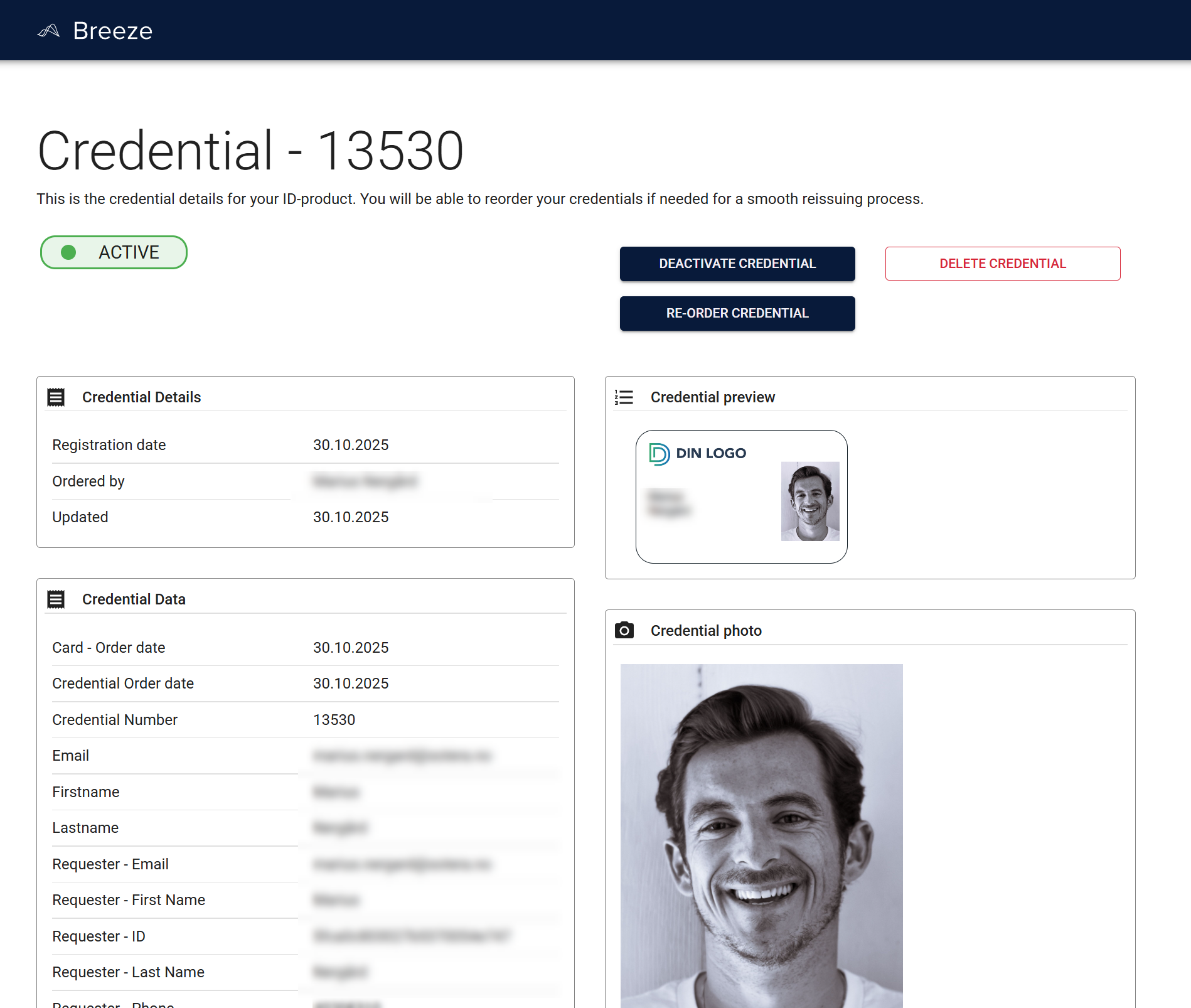The height and width of the screenshot is (1008, 1191).
Task: Toggle the ACTIVE status pill
Action: point(114,252)
